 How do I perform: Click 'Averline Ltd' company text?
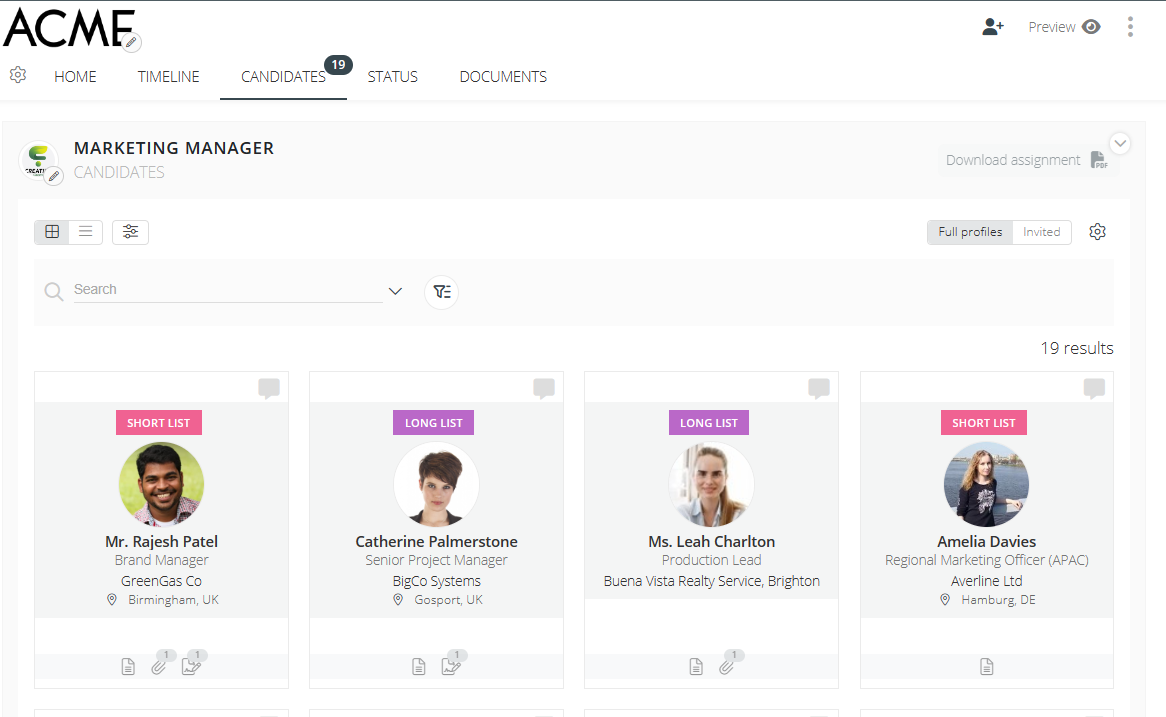[x=987, y=581]
